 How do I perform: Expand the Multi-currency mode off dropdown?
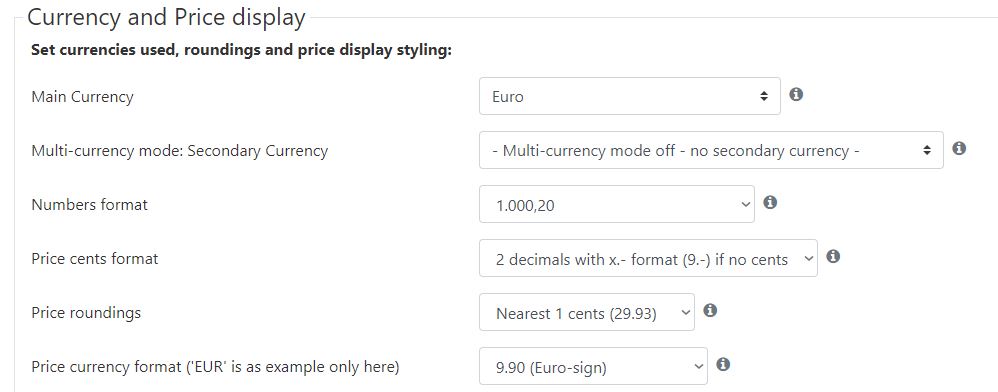(711, 150)
